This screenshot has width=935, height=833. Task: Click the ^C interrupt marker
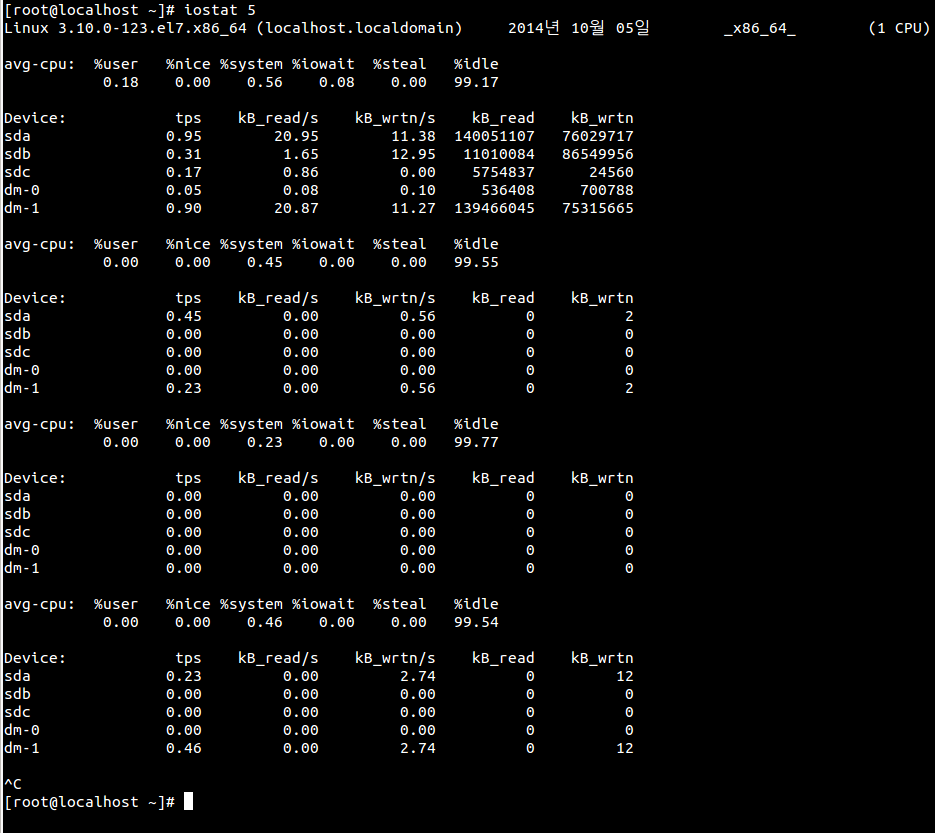[13, 784]
